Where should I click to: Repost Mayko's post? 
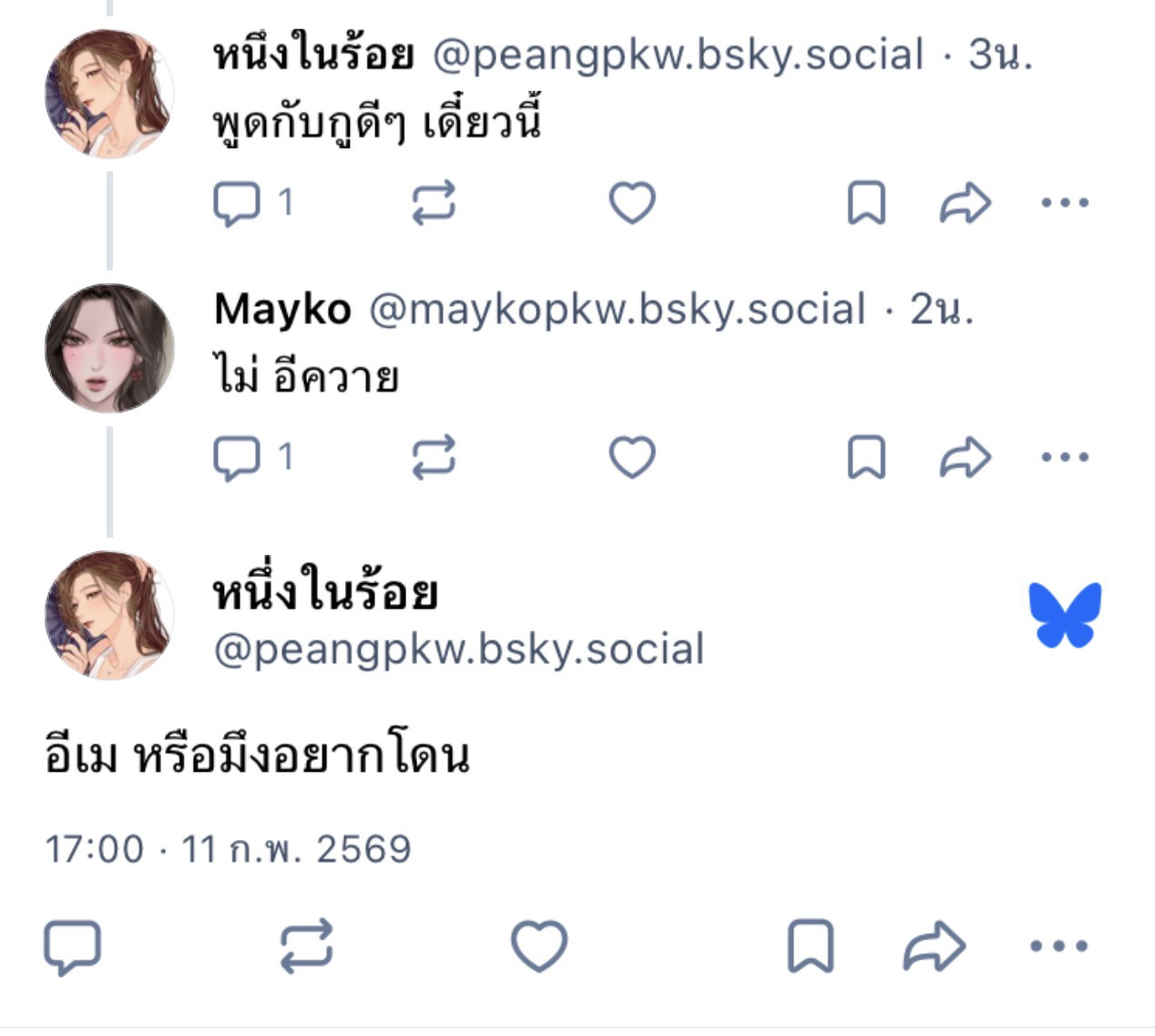click(x=434, y=457)
